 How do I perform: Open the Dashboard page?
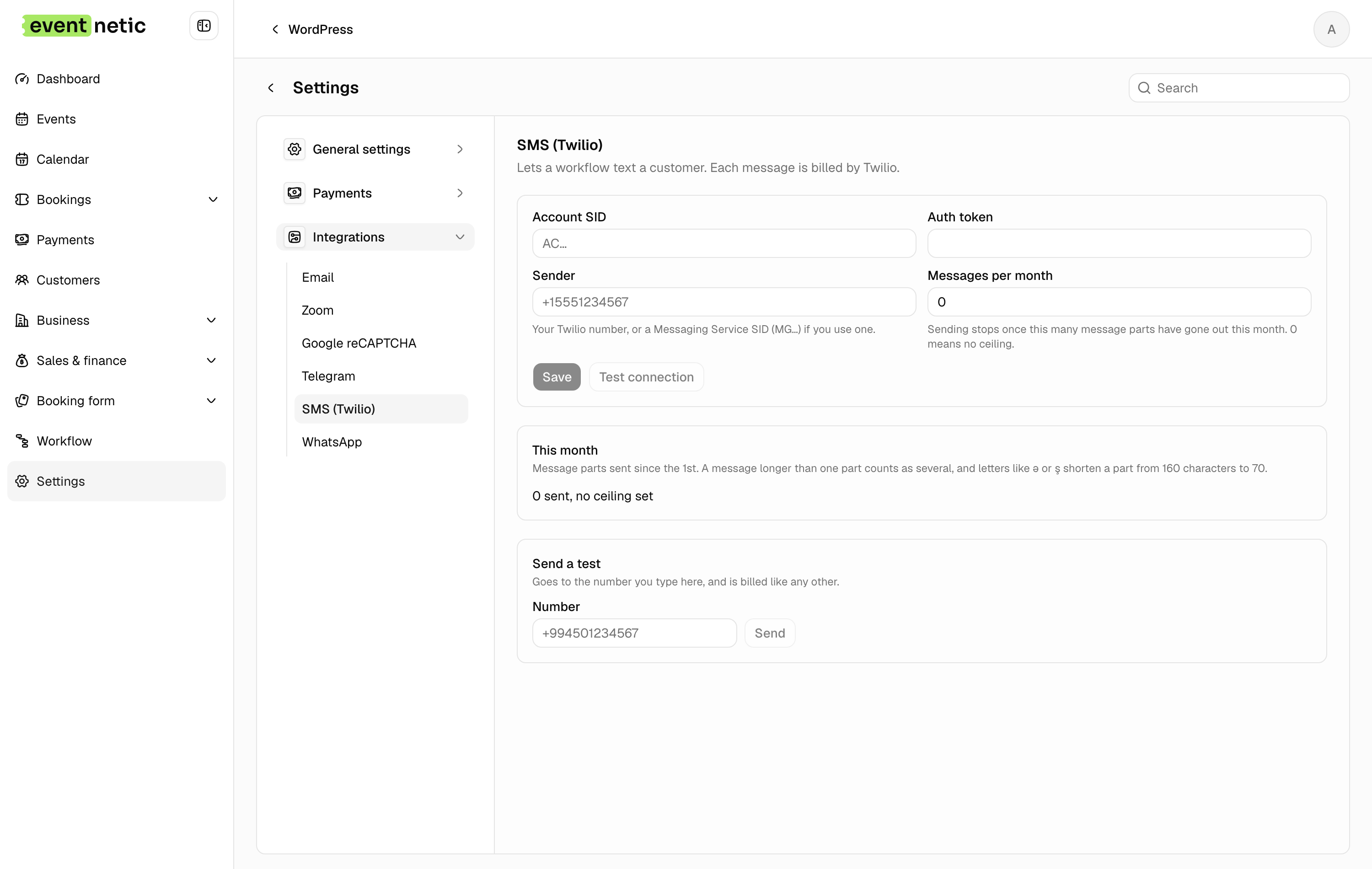pyautogui.click(x=116, y=79)
